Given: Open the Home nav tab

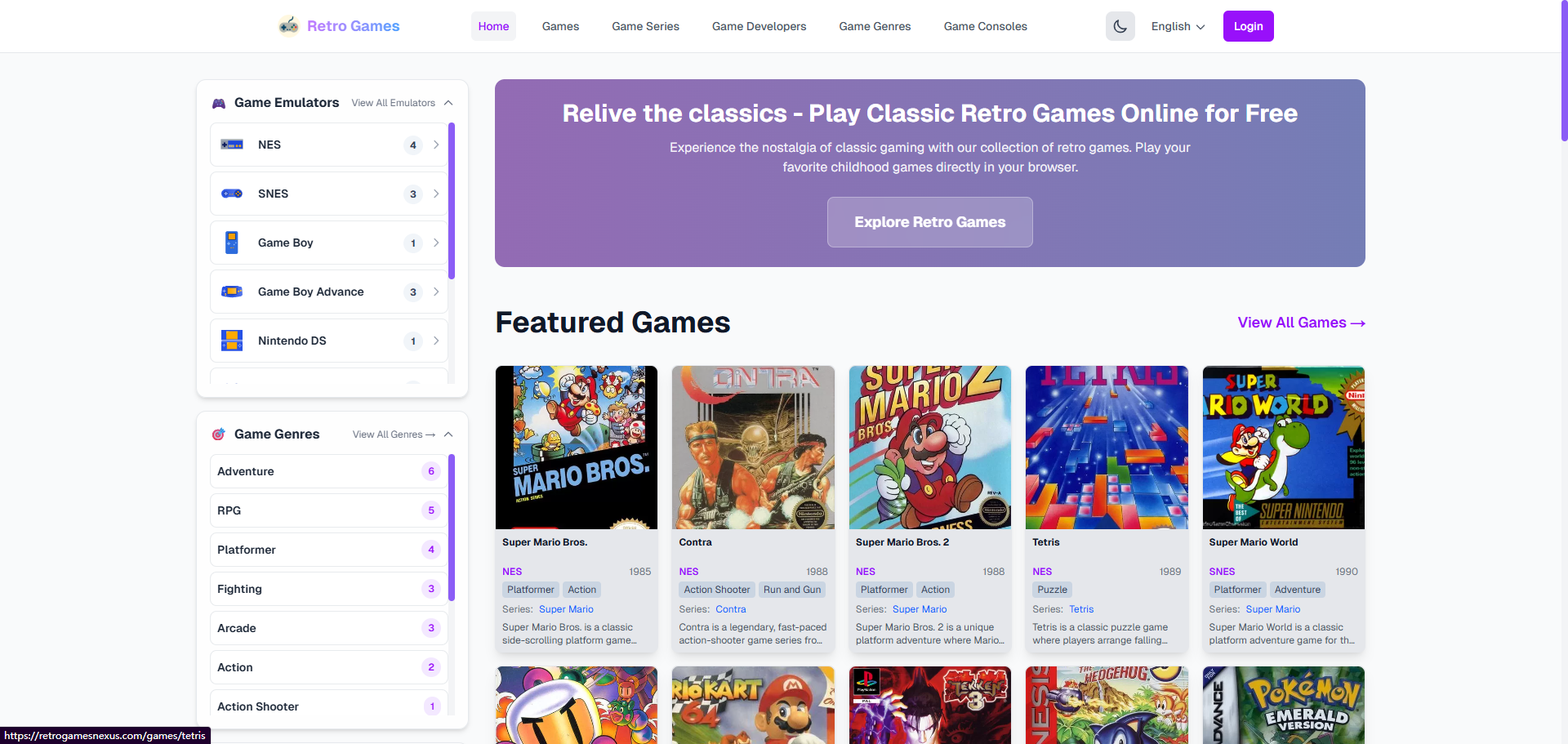Looking at the screenshot, I should 493,26.
